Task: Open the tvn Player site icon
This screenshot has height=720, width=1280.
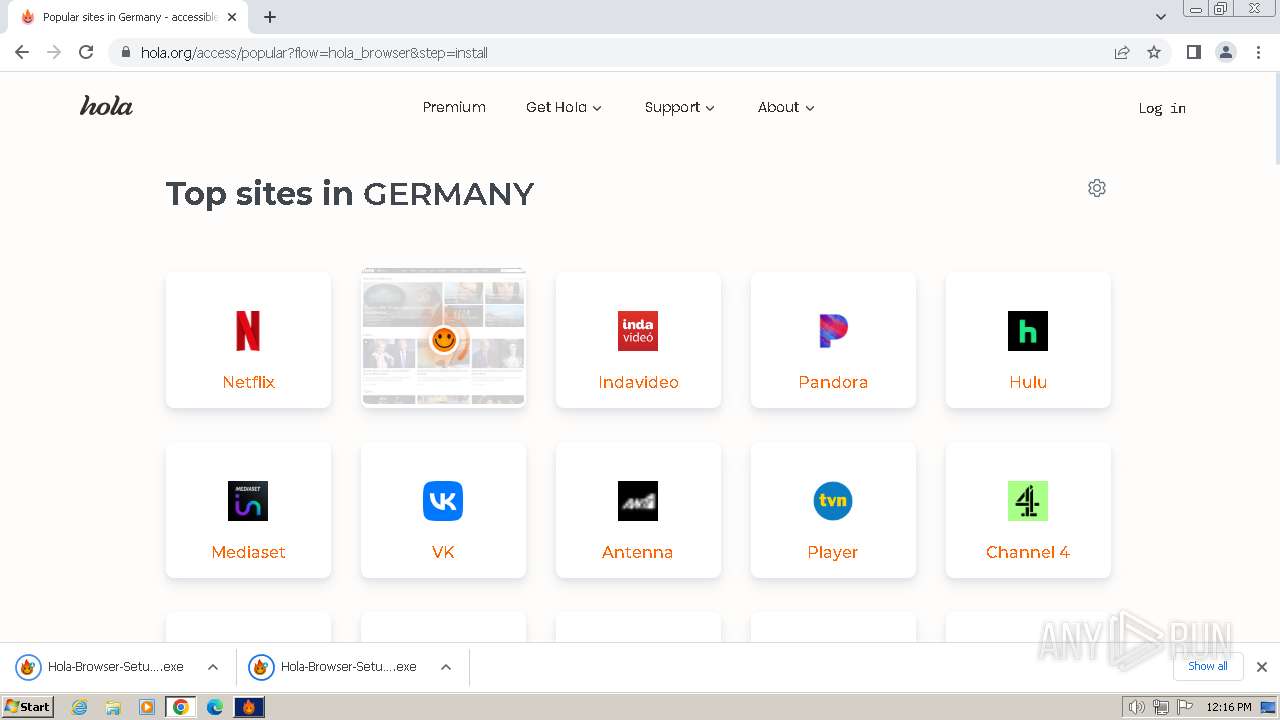Action: pos(833,501)
